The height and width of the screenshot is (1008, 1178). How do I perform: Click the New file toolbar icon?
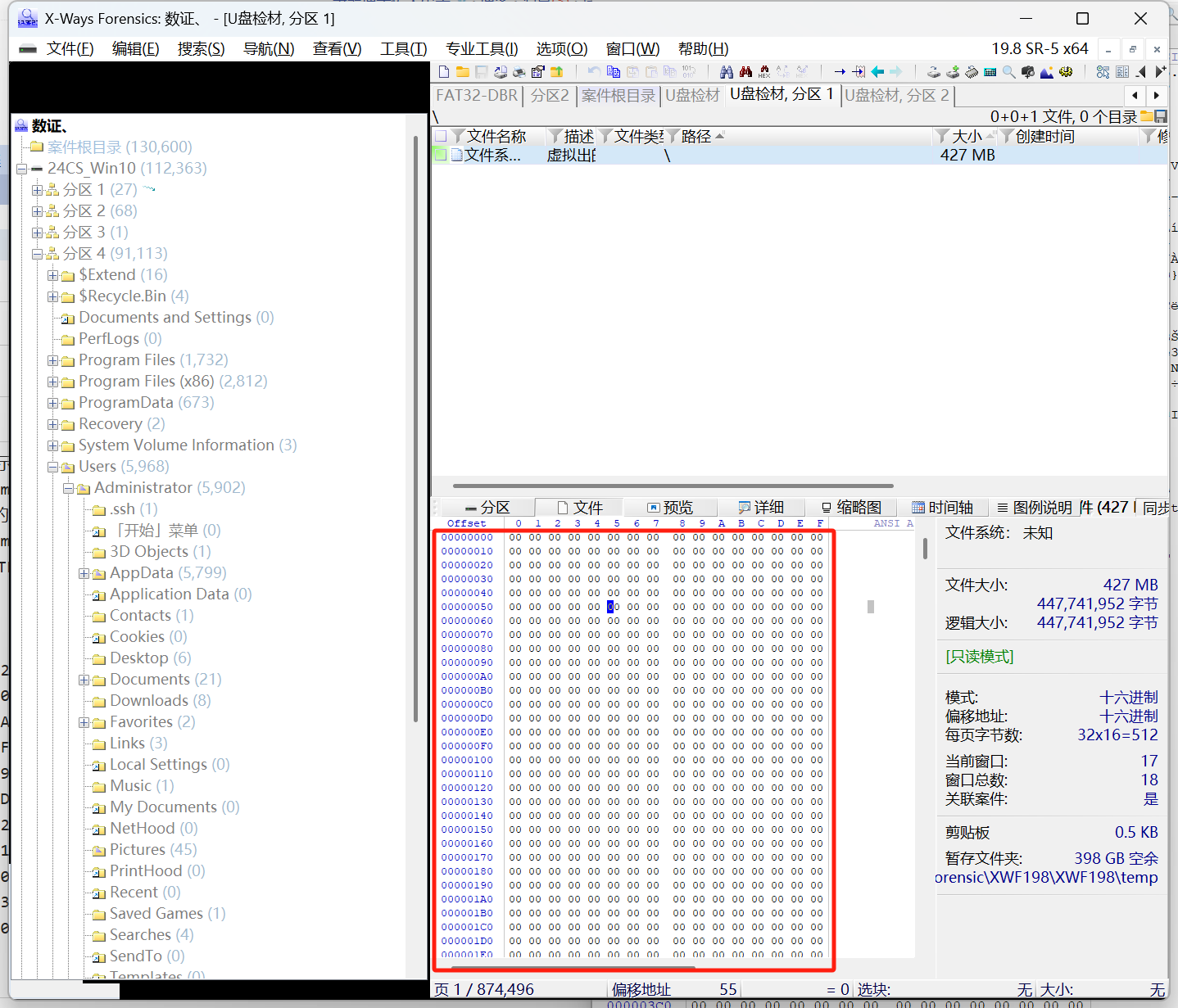(444, 72)
